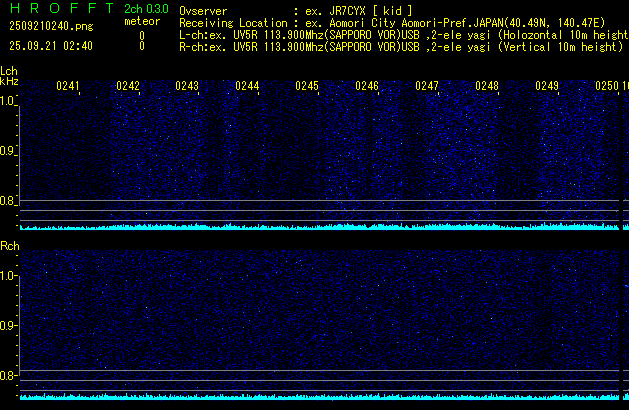Image resolution: width=629 pixels, height=410 pixels.
Task: Click the meteor count label
Action: coord(141,22)
